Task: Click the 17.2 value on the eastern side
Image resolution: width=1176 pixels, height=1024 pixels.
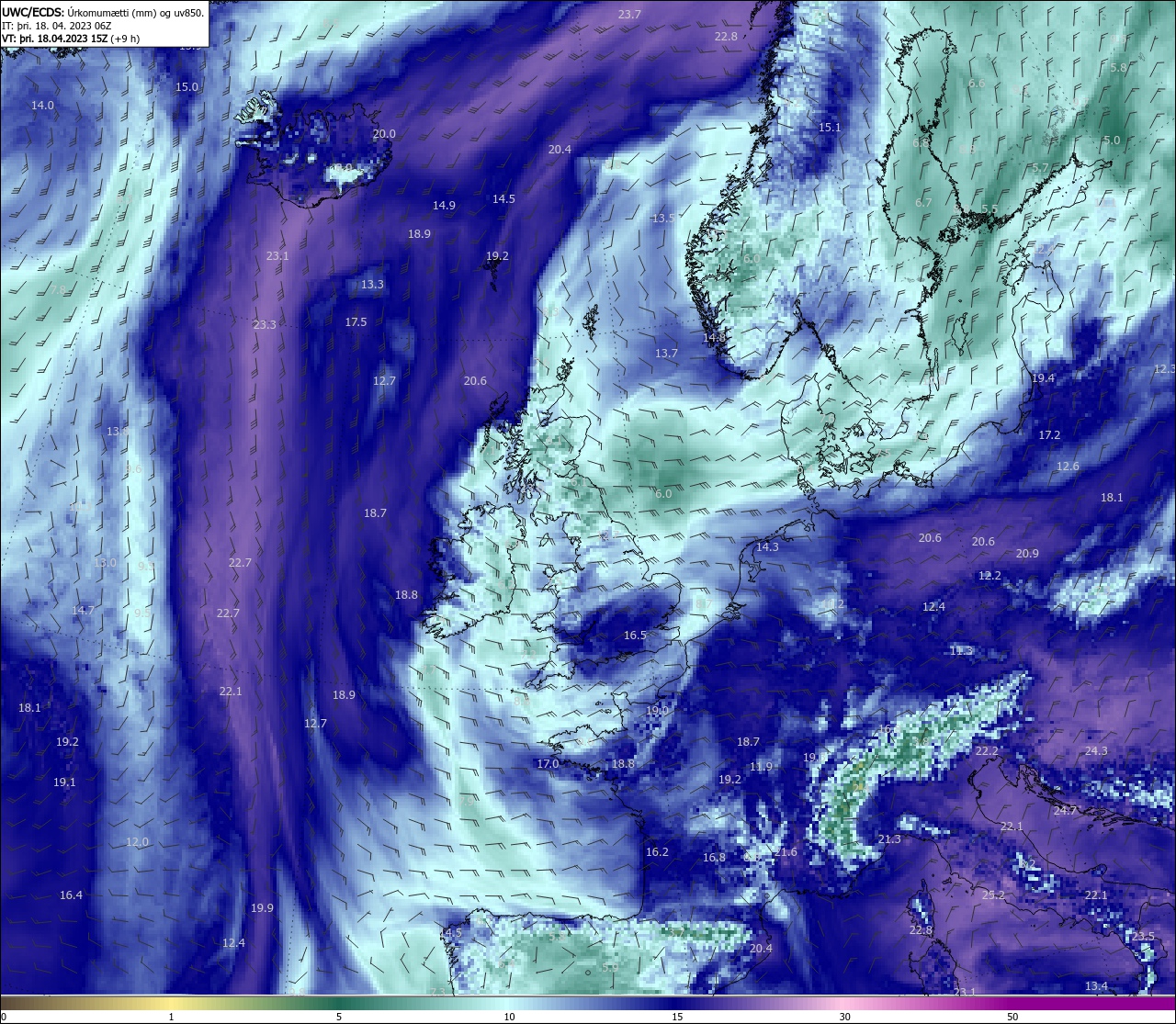Action: 1049,435
